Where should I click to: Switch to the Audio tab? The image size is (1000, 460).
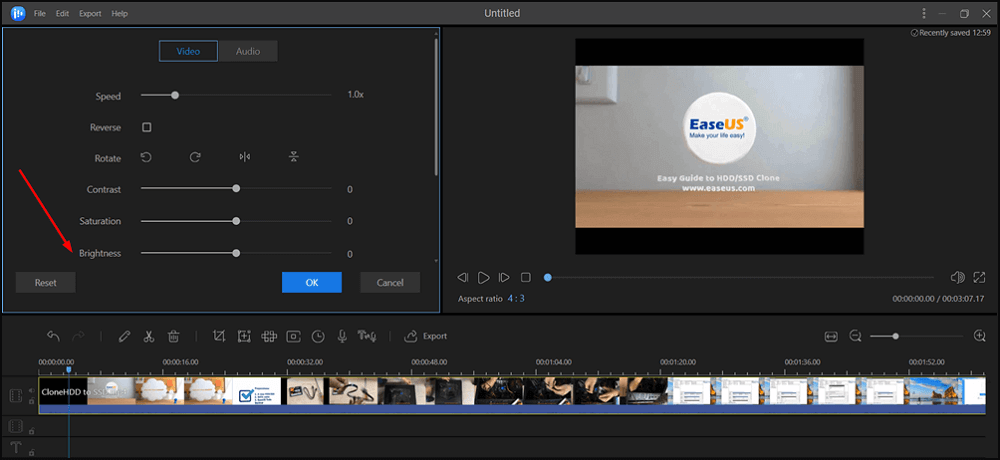tap(247, 51)
